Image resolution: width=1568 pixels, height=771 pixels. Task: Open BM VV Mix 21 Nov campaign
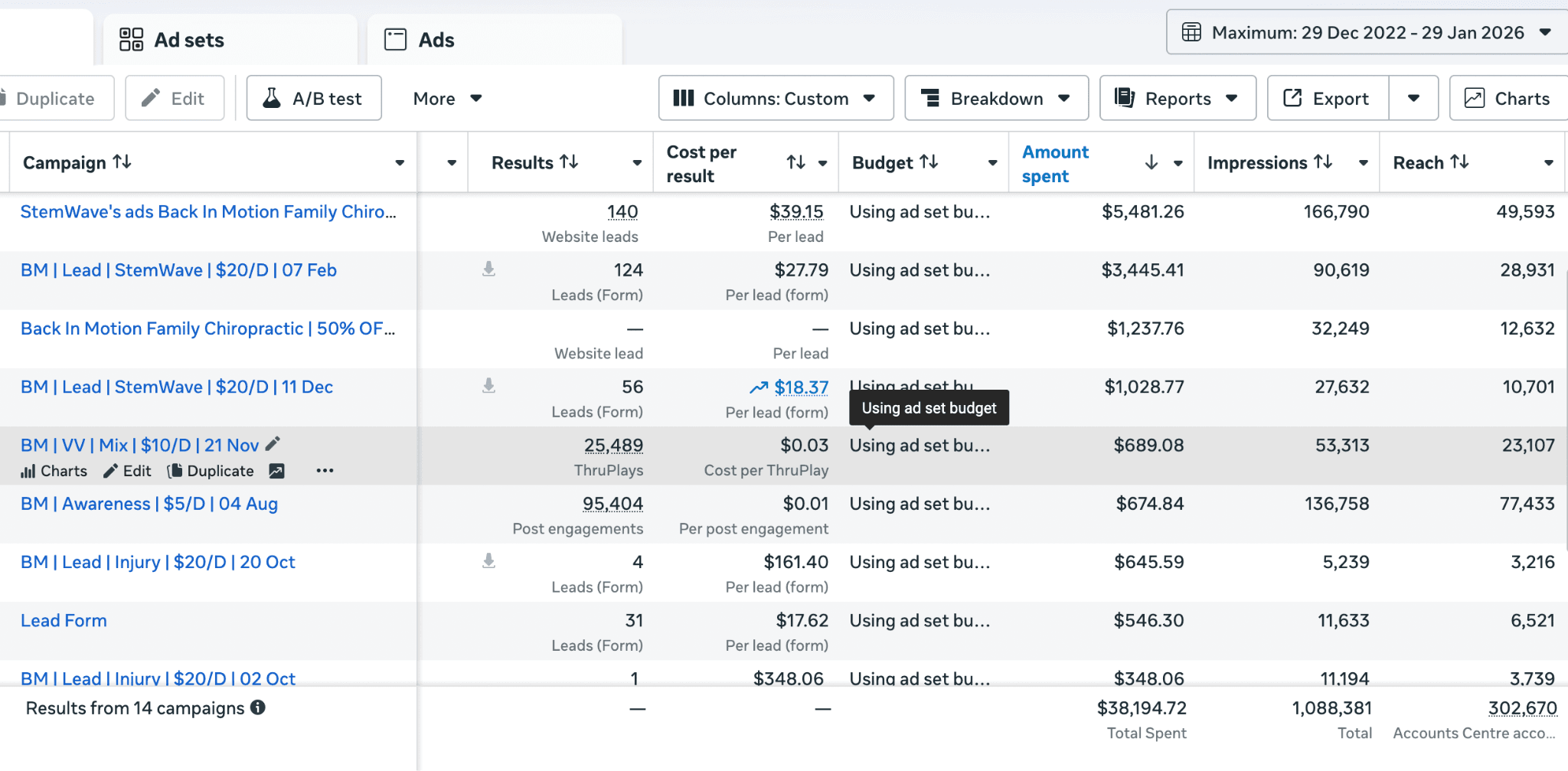(140, 445)
